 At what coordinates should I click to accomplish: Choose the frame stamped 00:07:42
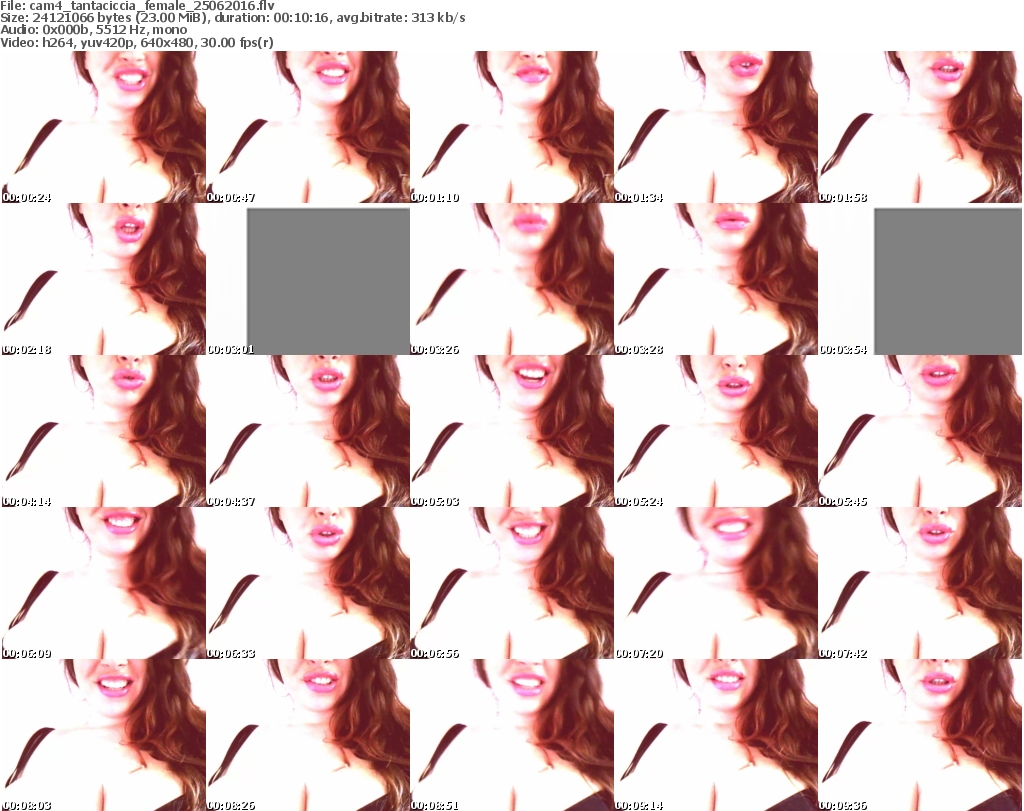click(920, 583)
